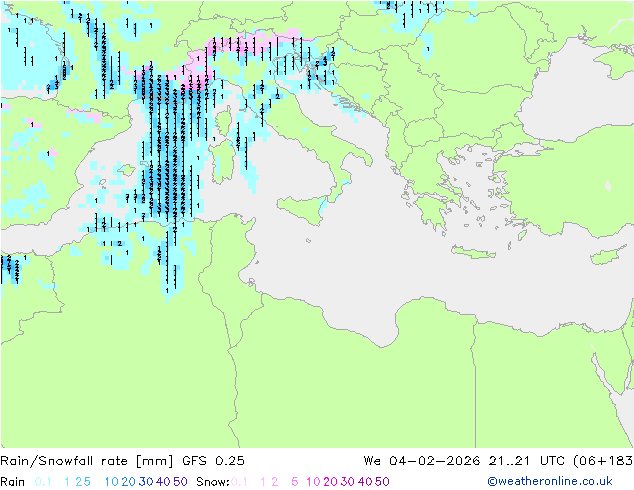Click the 'We 04-02-2026' forecast date
The image size is (634, 490).
pyautogui.click(x=422, y=461)
